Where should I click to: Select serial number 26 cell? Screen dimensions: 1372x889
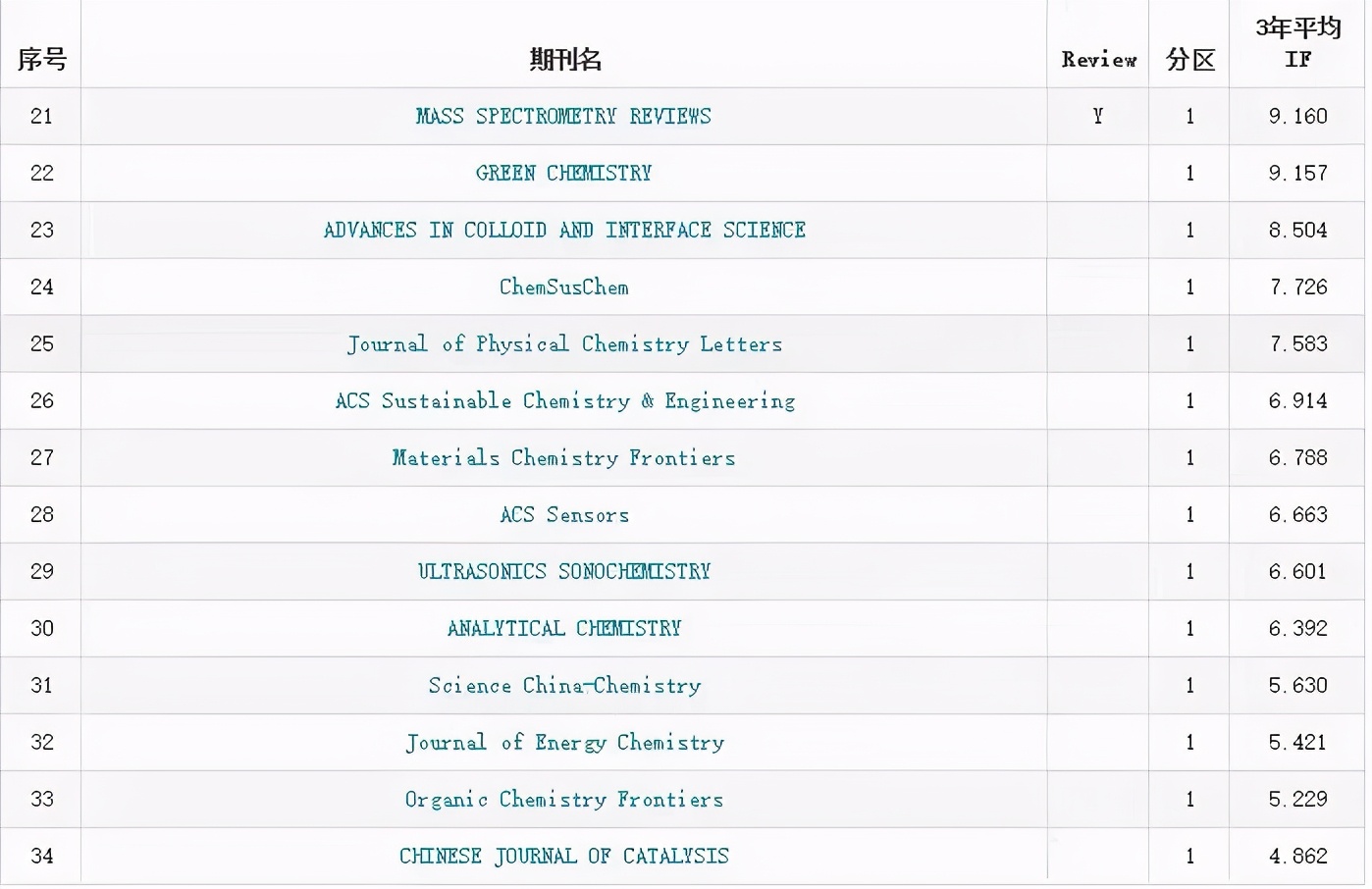[41, 400]
